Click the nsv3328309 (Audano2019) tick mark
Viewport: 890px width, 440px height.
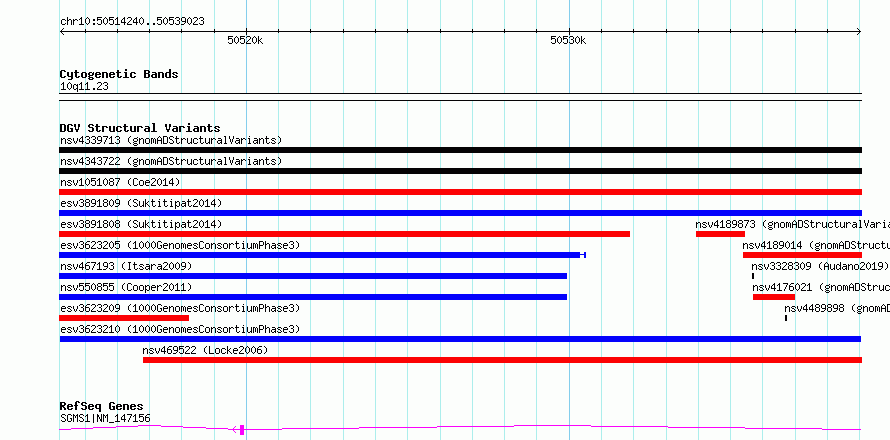coord(753,276)
